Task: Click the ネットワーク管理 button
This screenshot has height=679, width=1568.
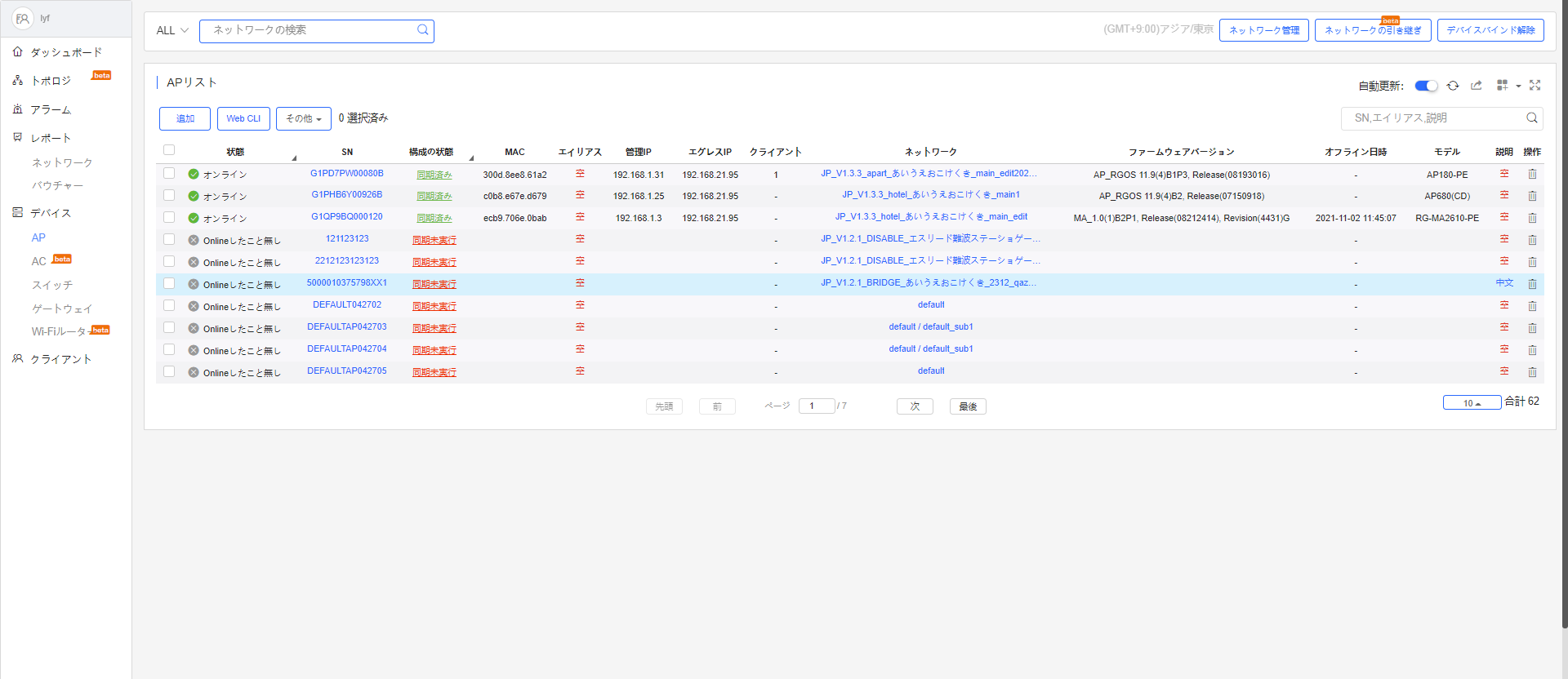Action: pyautogui.click(x=1263, y=30)
